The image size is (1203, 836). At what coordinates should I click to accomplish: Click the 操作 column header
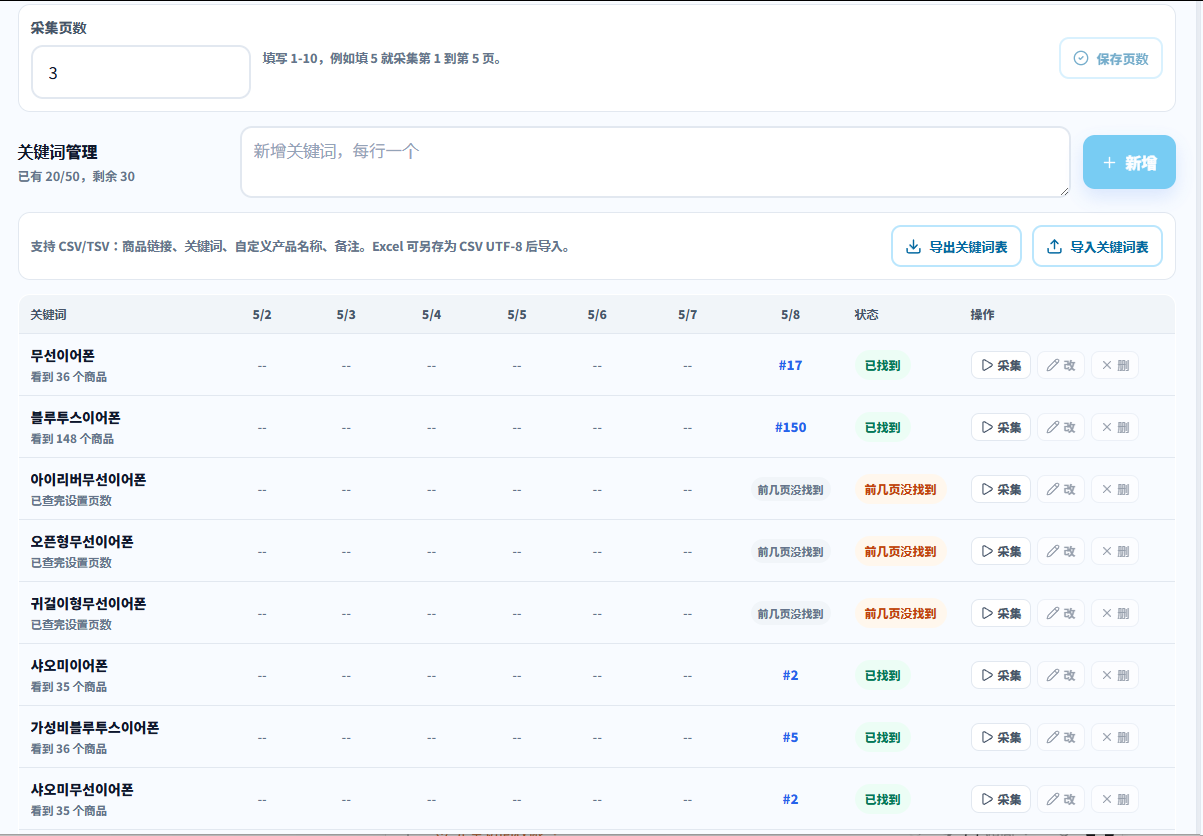(983, 314)
